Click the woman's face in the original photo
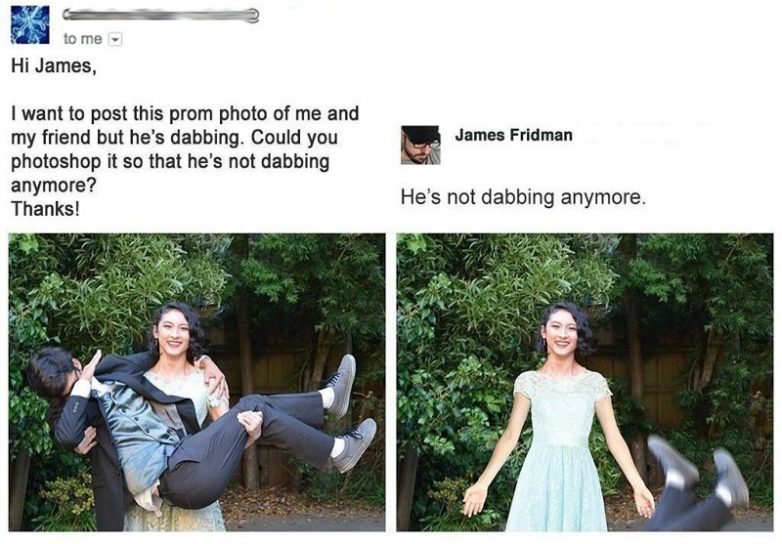This screenshot has height=544, width=782. click(173, 334)
